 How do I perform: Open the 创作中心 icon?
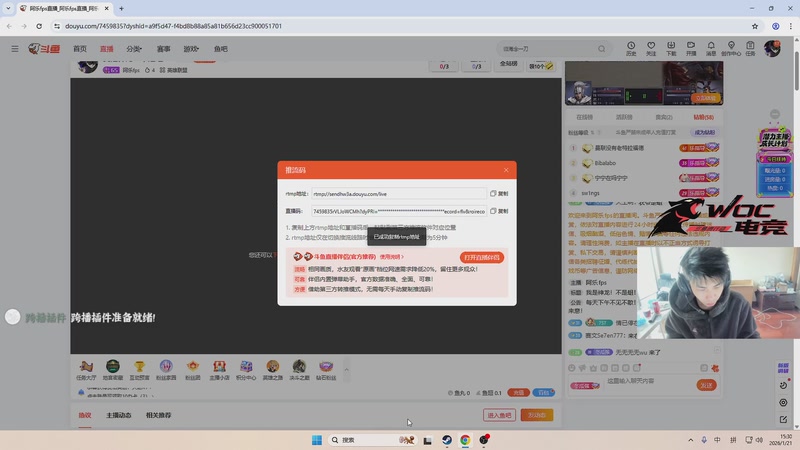point(731,48)
